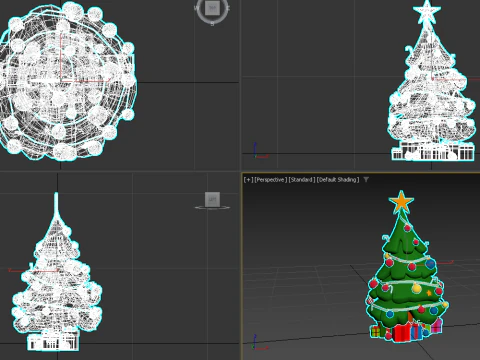The image size is (480, 360).
Task: Select the orange star atop the shaded tree
Action: [401, 201]
